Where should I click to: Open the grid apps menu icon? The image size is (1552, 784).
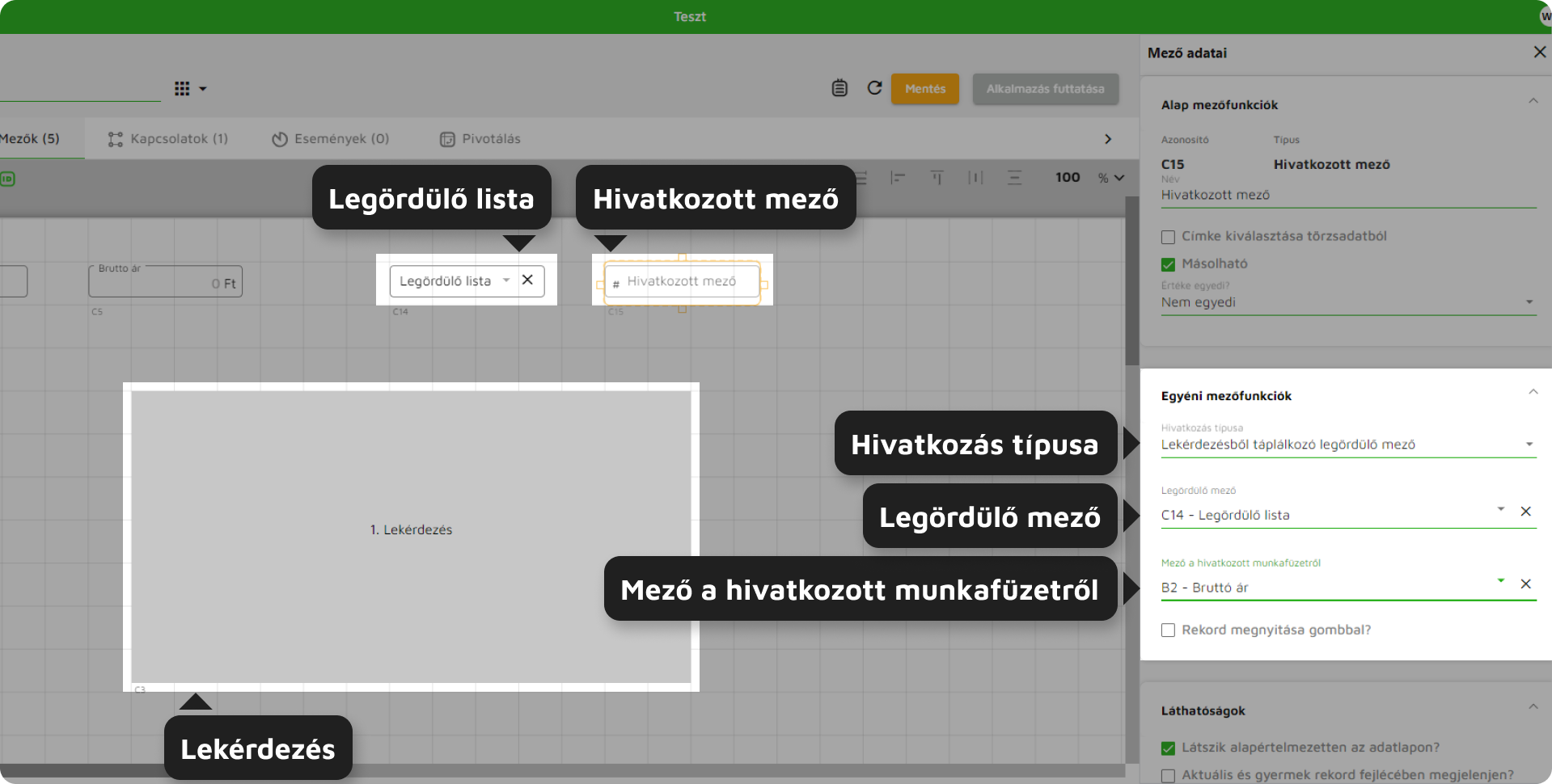[182, 89]
